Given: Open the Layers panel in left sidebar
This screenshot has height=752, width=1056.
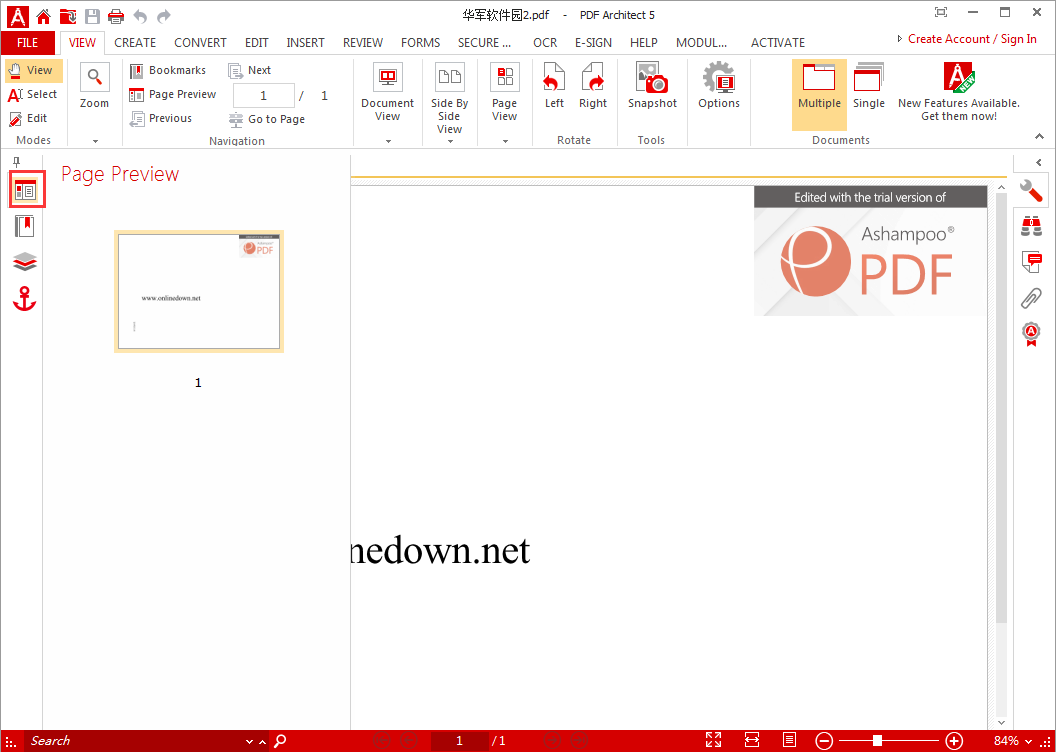Looking at the screenshot, I should click(x=25, y=262).
